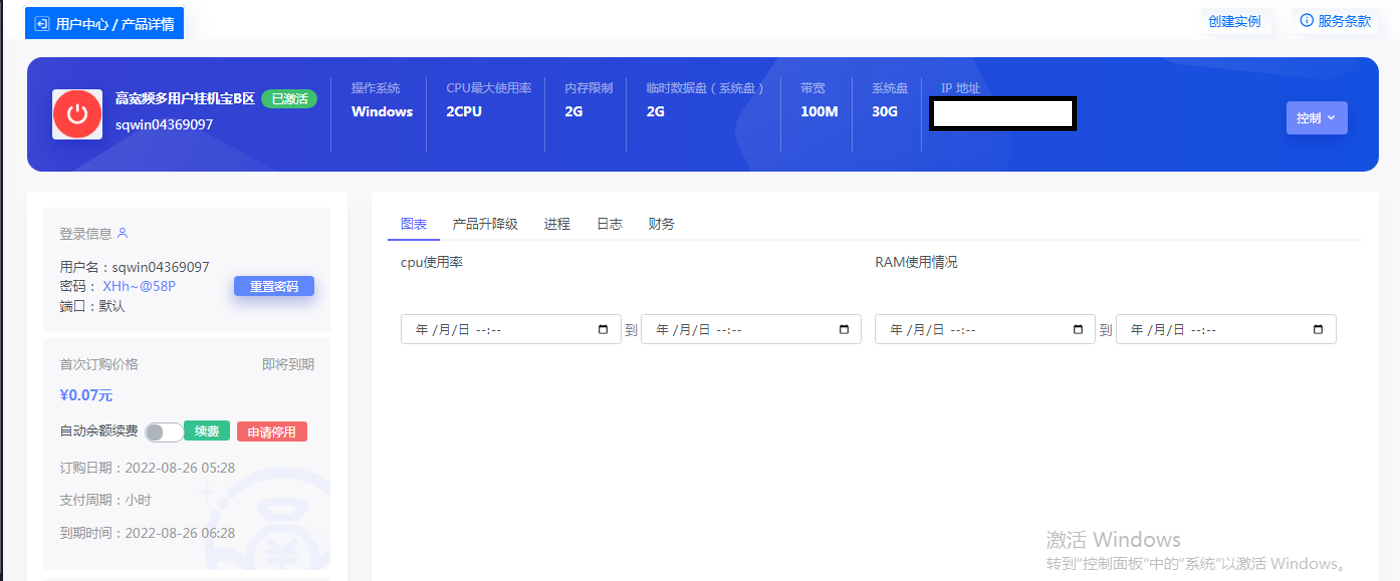Open calendar picker for RAM start date
Screen dimensions: 1400x581
pyautogui.click(x=1077, y=330)
